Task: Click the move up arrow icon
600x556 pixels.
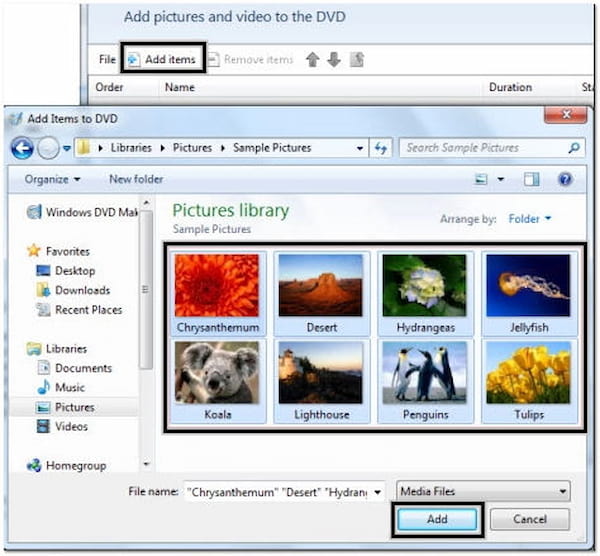Action: tap(313, 60)
